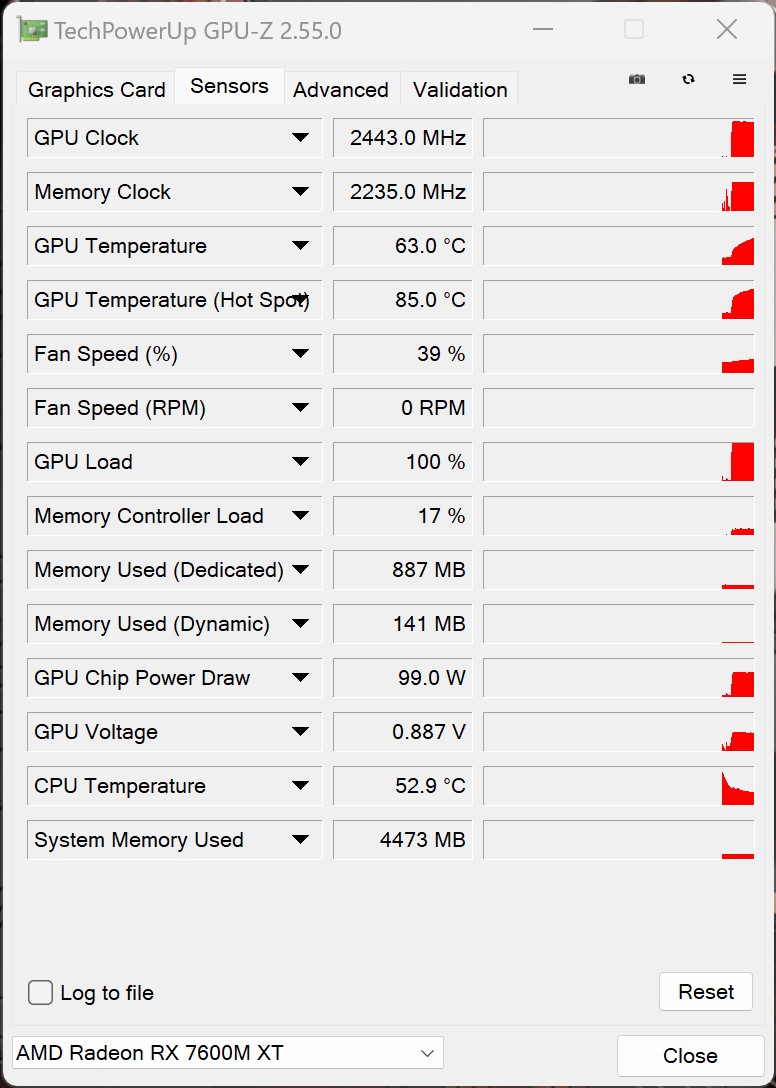Click the GPU-Z app icon in title bar
Screen dimensions: 776x1088
click(33, 30)
